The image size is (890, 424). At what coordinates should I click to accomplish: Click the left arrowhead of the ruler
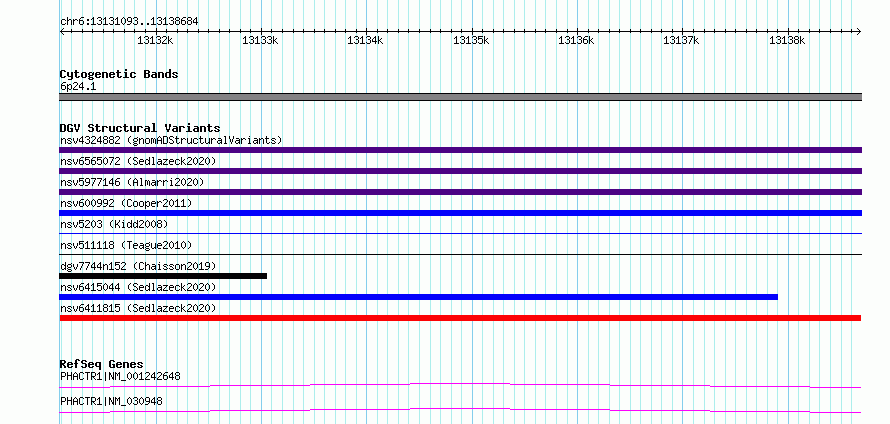(x=62, y=32)
